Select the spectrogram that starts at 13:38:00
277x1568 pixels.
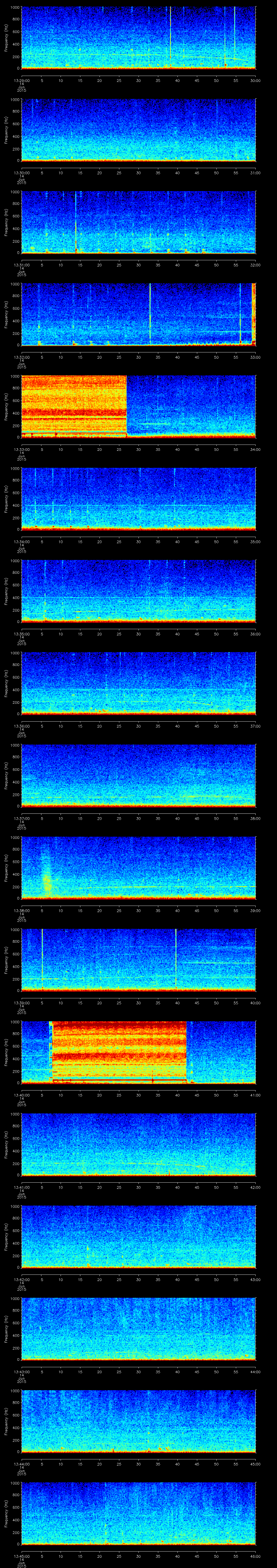pyautogui.click(x=138, y=868)
